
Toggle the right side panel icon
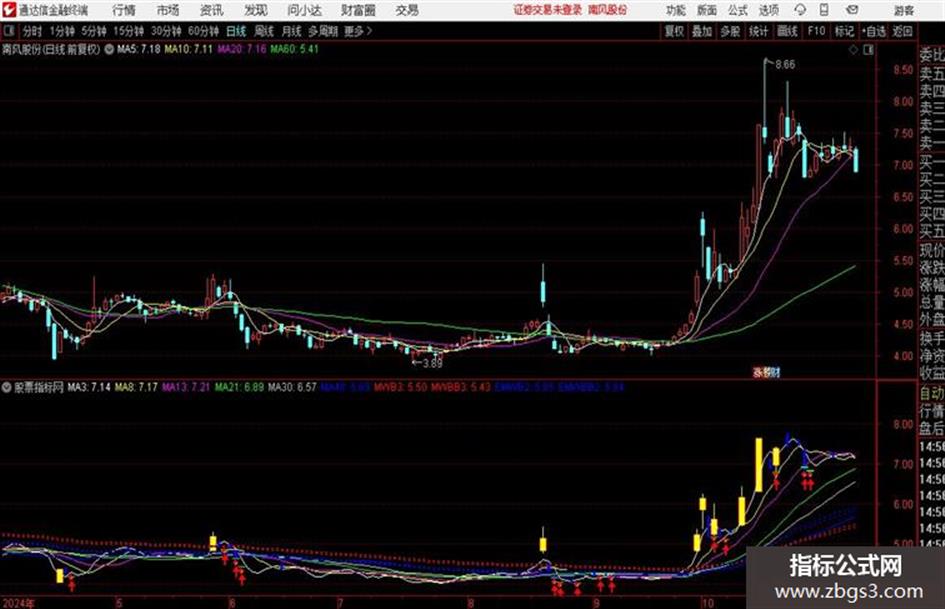tap(868, 50)
